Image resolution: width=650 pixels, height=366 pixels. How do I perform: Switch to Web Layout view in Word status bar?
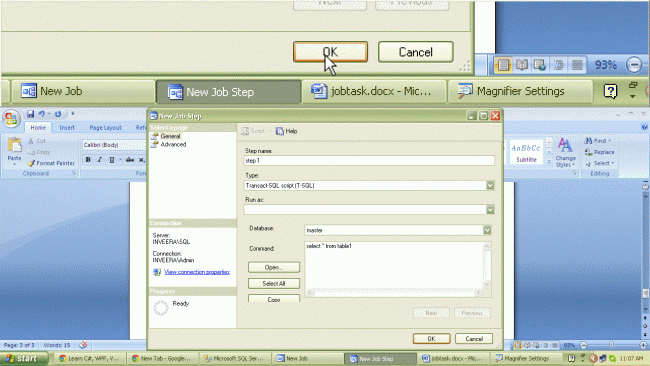click(536, 345)
